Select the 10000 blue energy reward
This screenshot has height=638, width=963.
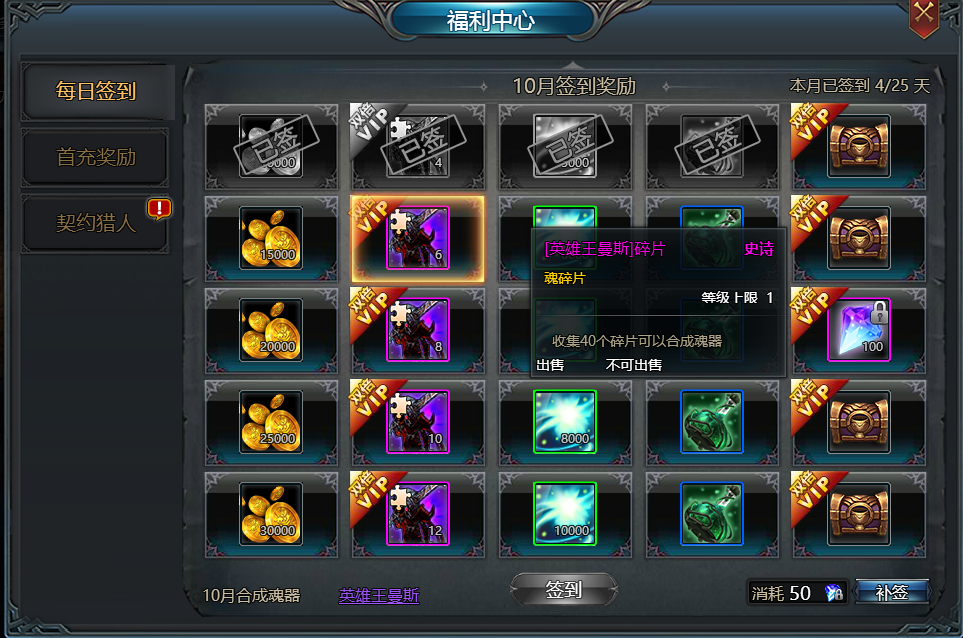coord(565,514)
